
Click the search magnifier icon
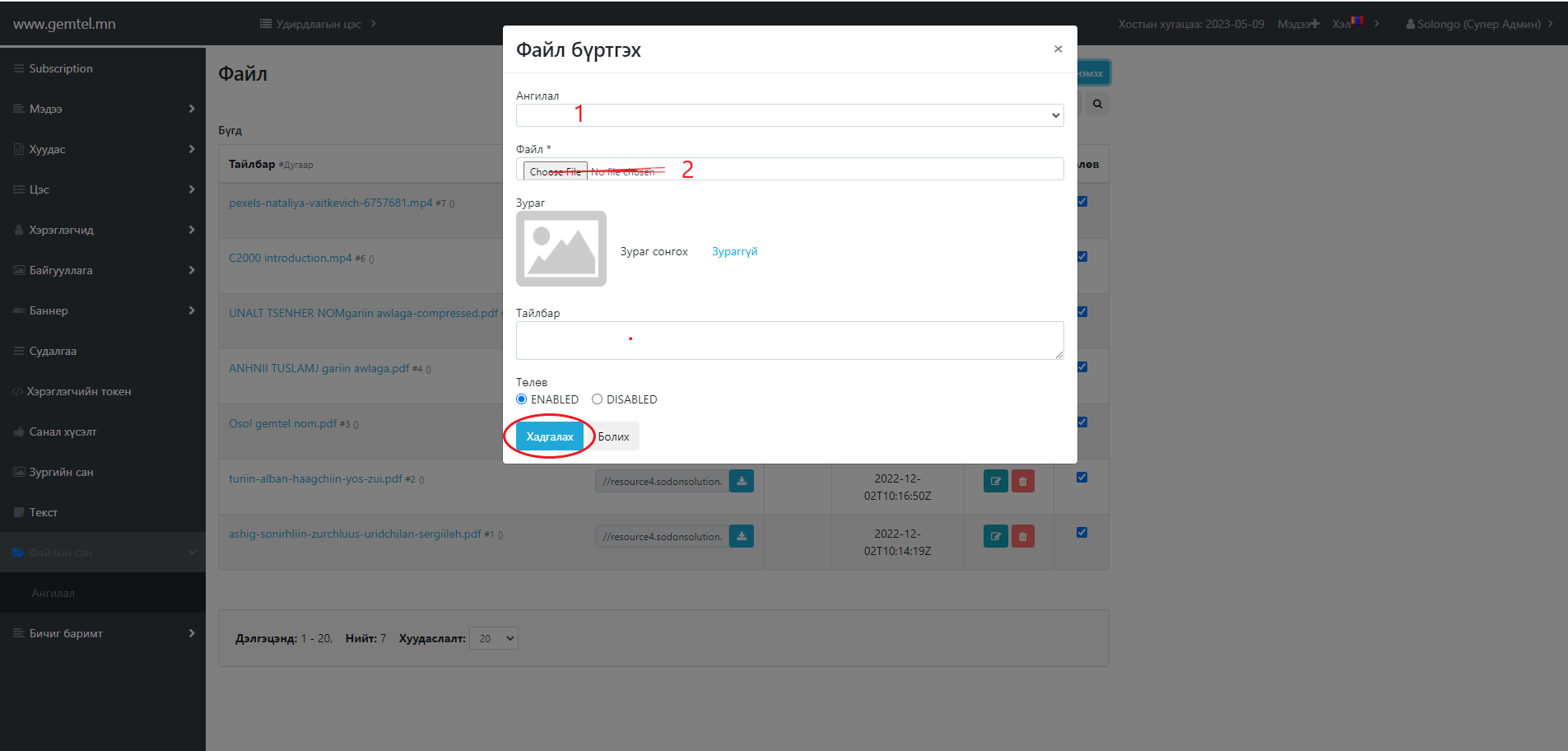coord(1097,104)
